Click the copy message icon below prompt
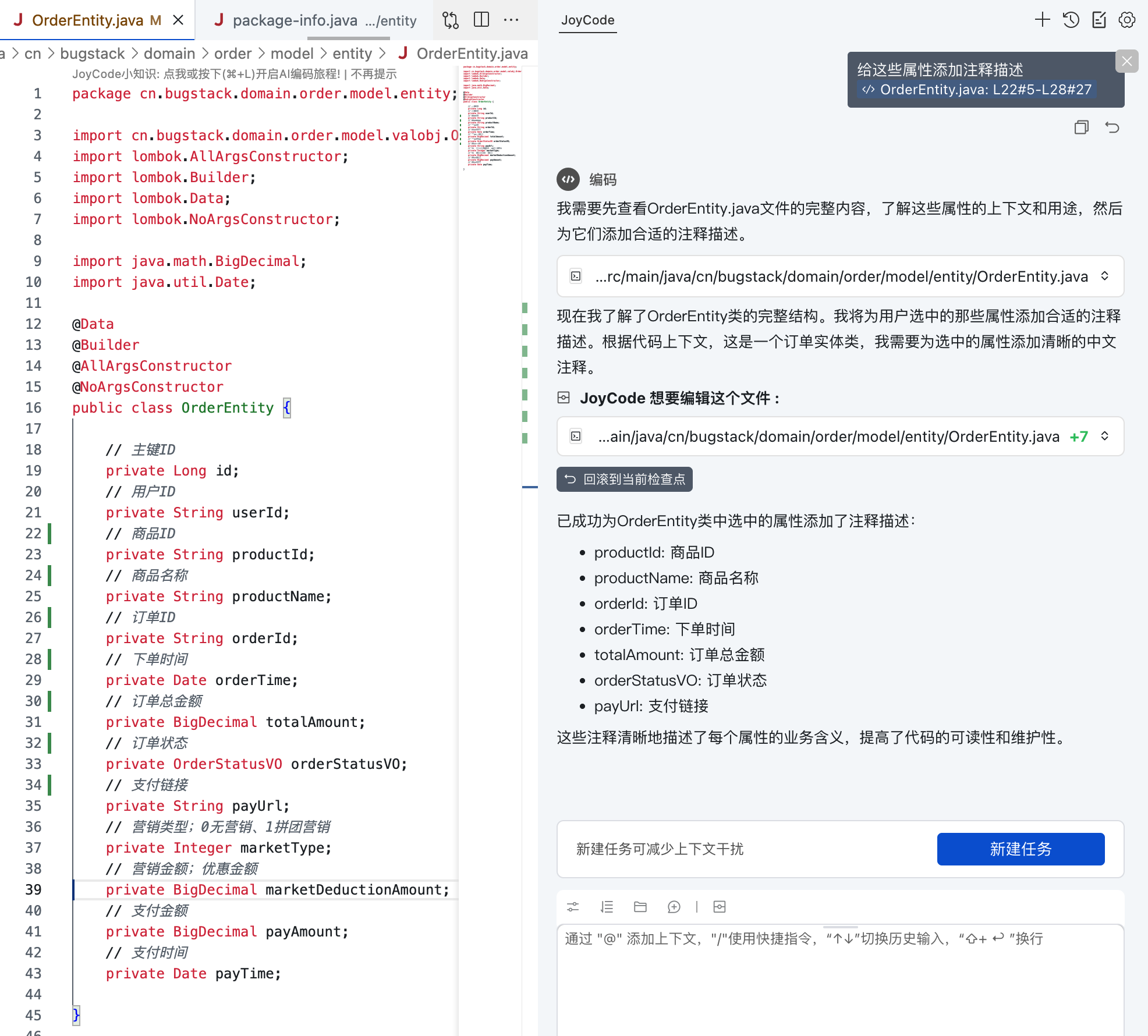The image size is (1148, 1036). 1081,127
